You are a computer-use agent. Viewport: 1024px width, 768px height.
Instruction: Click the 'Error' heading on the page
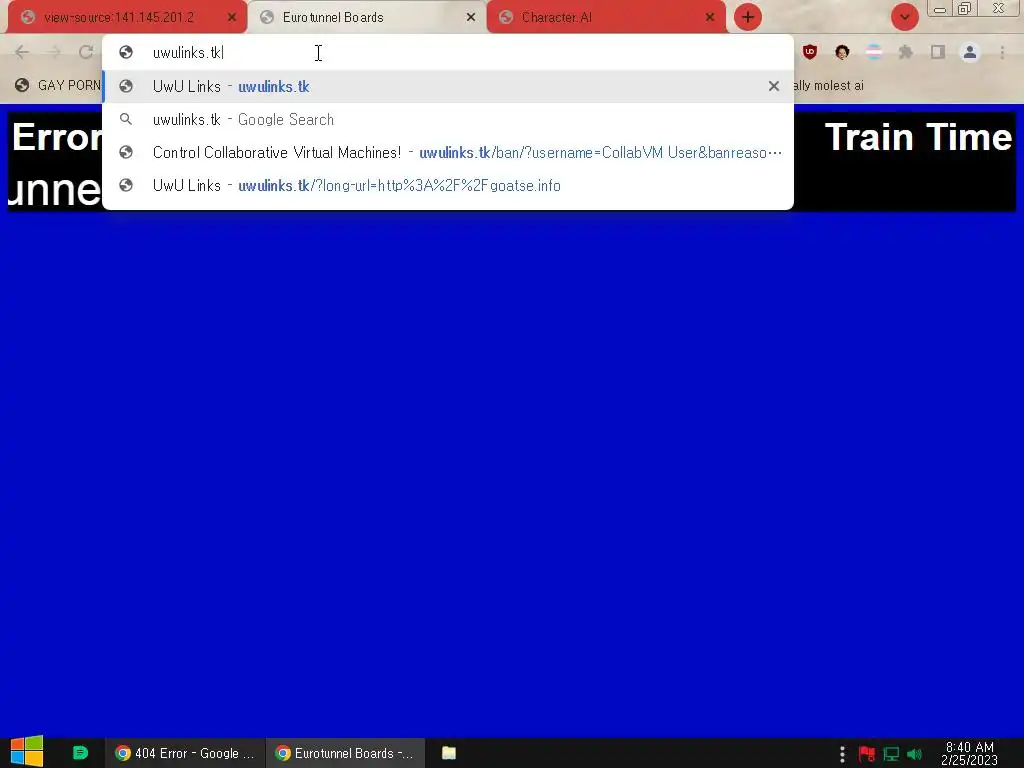pos(57,137)
